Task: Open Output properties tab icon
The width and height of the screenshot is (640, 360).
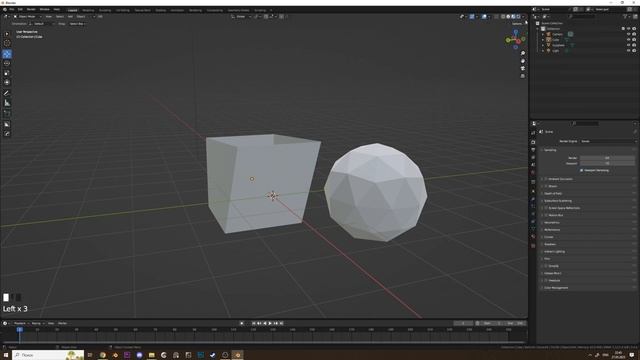Action: click(x=533, y=150)
